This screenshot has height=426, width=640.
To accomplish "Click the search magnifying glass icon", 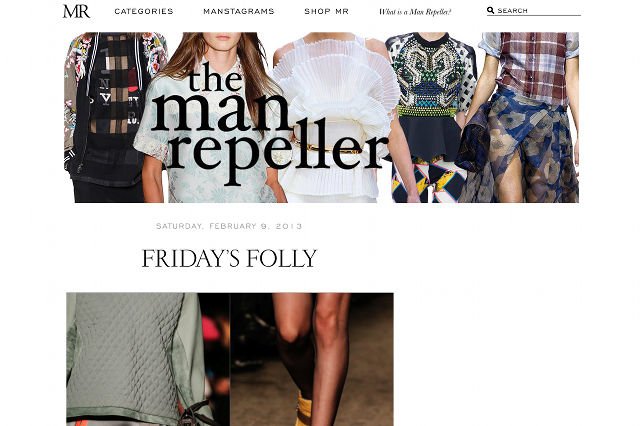I will (491, 11).
